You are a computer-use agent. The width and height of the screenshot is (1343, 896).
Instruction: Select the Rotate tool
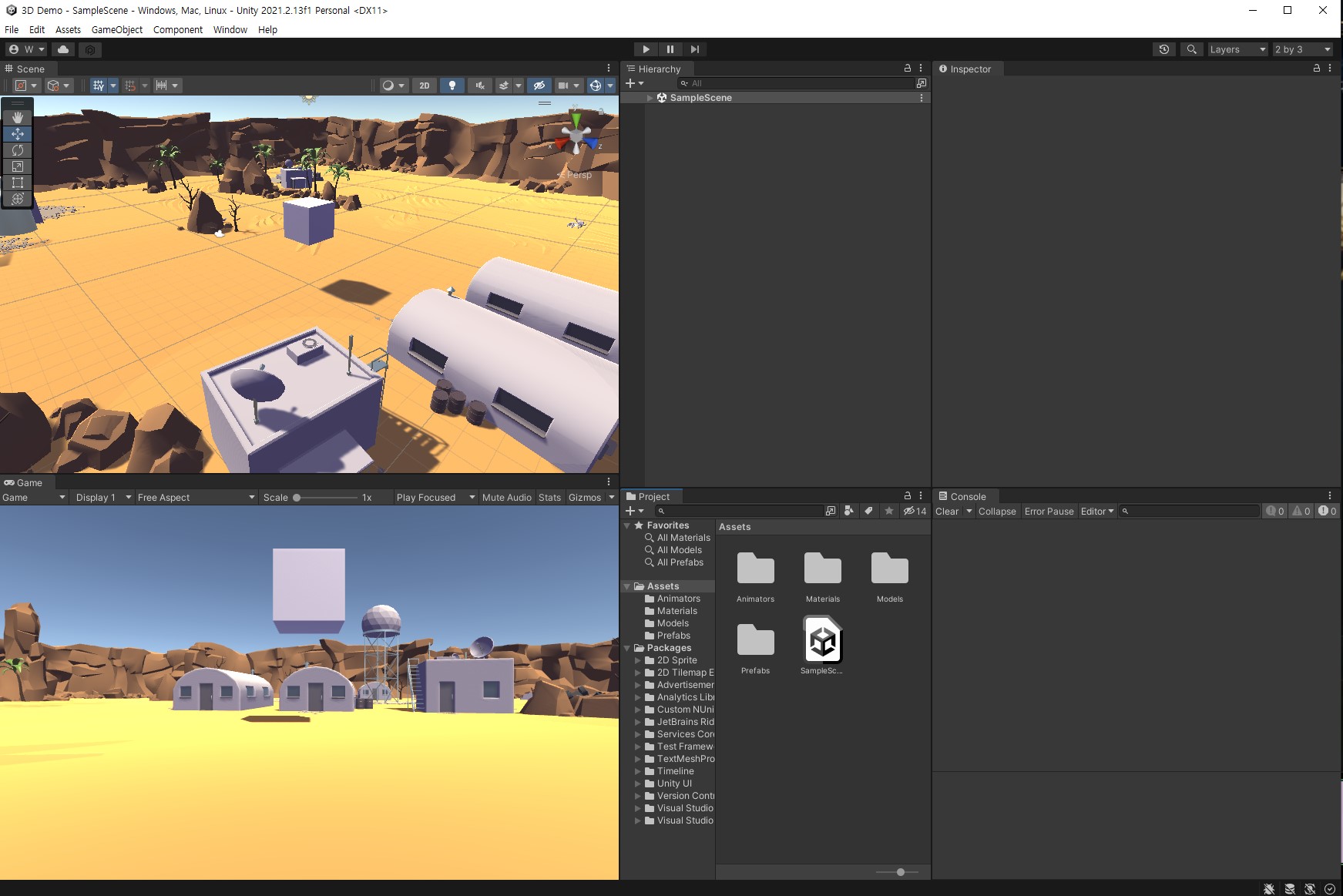[x=17, y=150]
